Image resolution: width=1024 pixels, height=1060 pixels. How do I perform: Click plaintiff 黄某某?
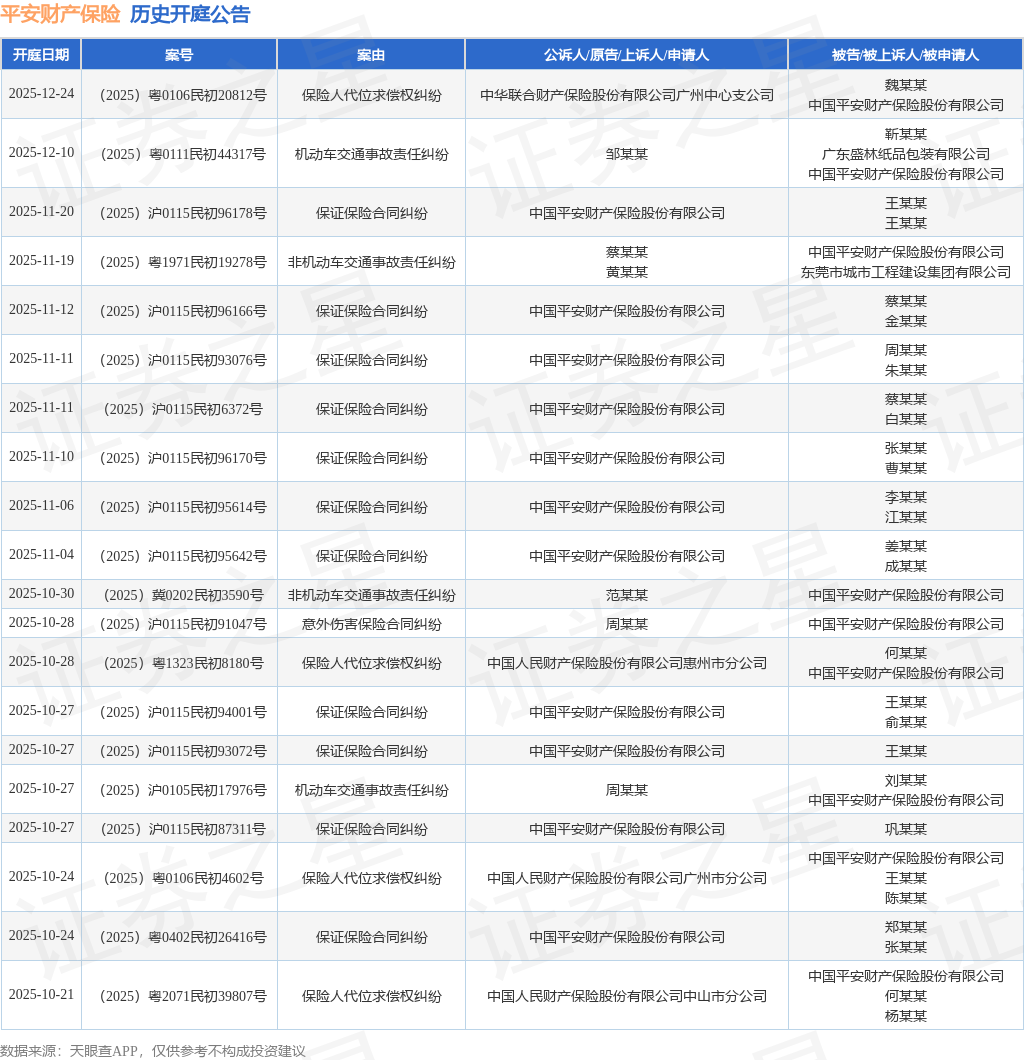[627, 272]
